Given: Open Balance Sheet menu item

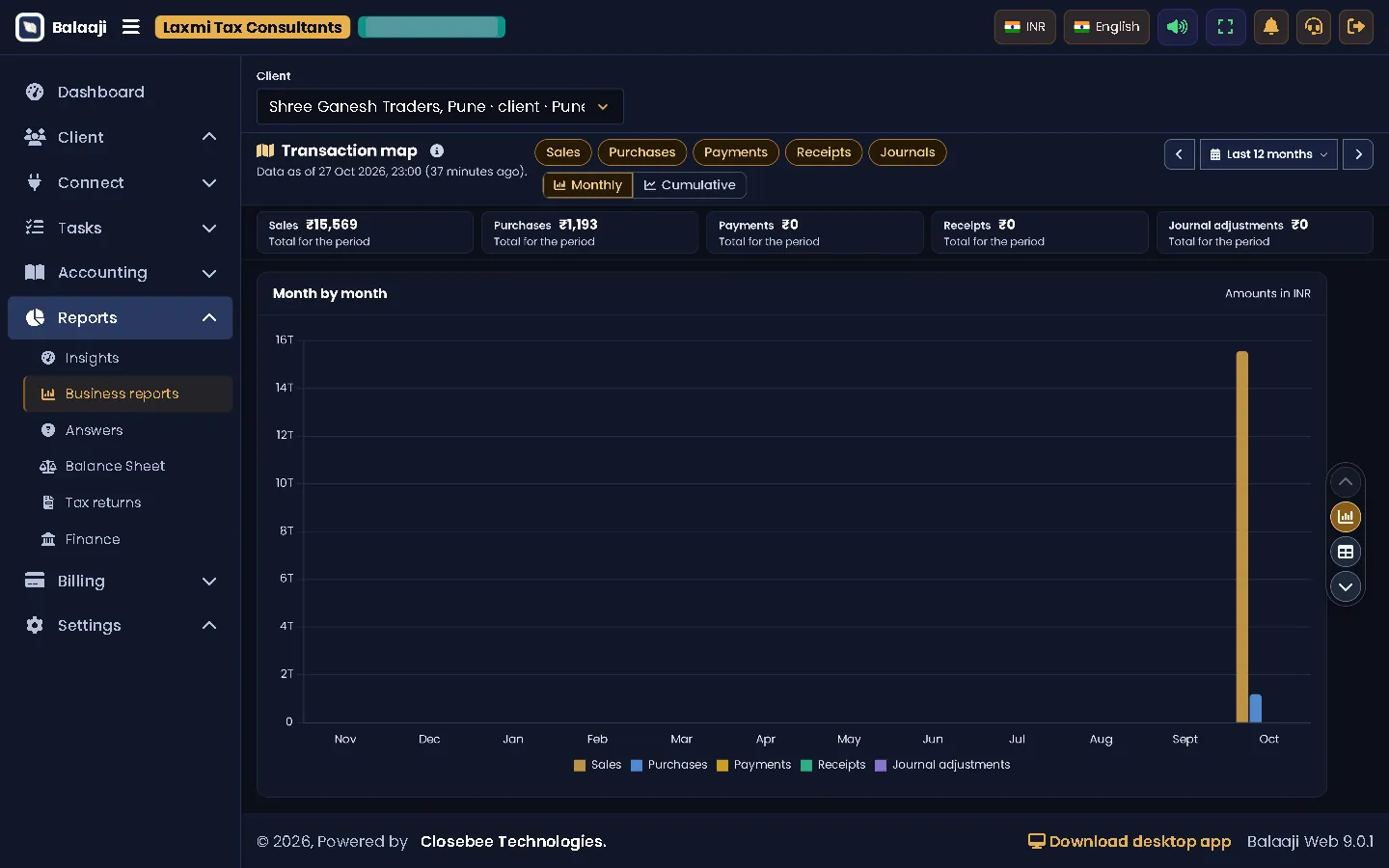Looking at the screenshot, I should click(128, 466).
